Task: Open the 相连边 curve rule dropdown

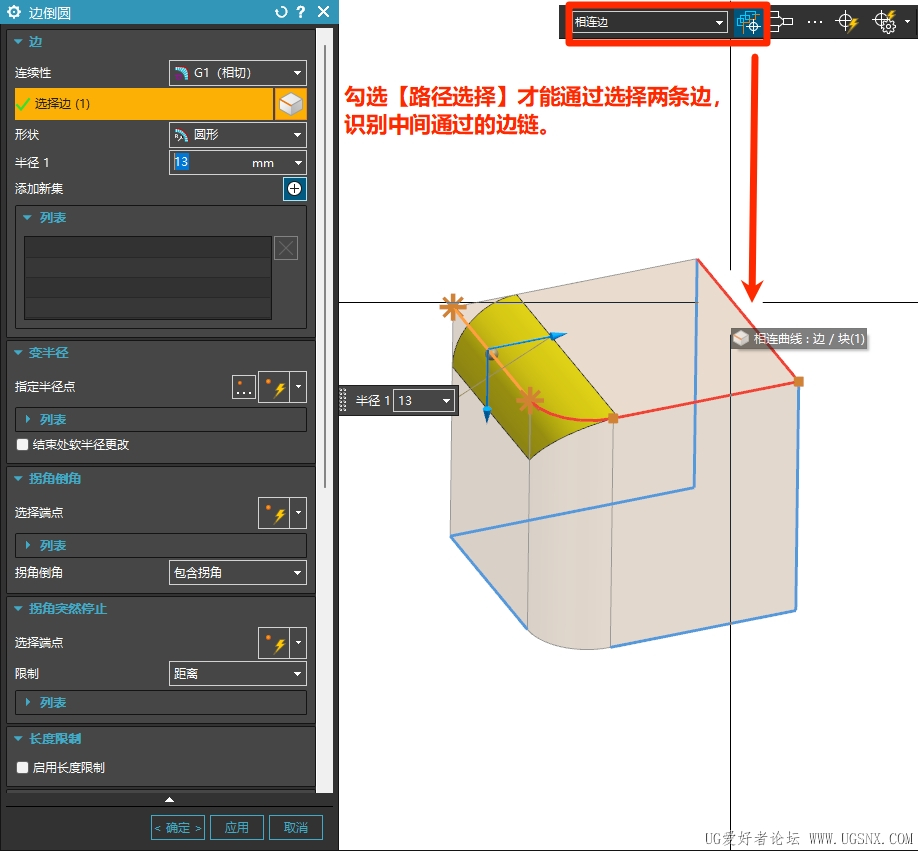Action: [649, 22]
